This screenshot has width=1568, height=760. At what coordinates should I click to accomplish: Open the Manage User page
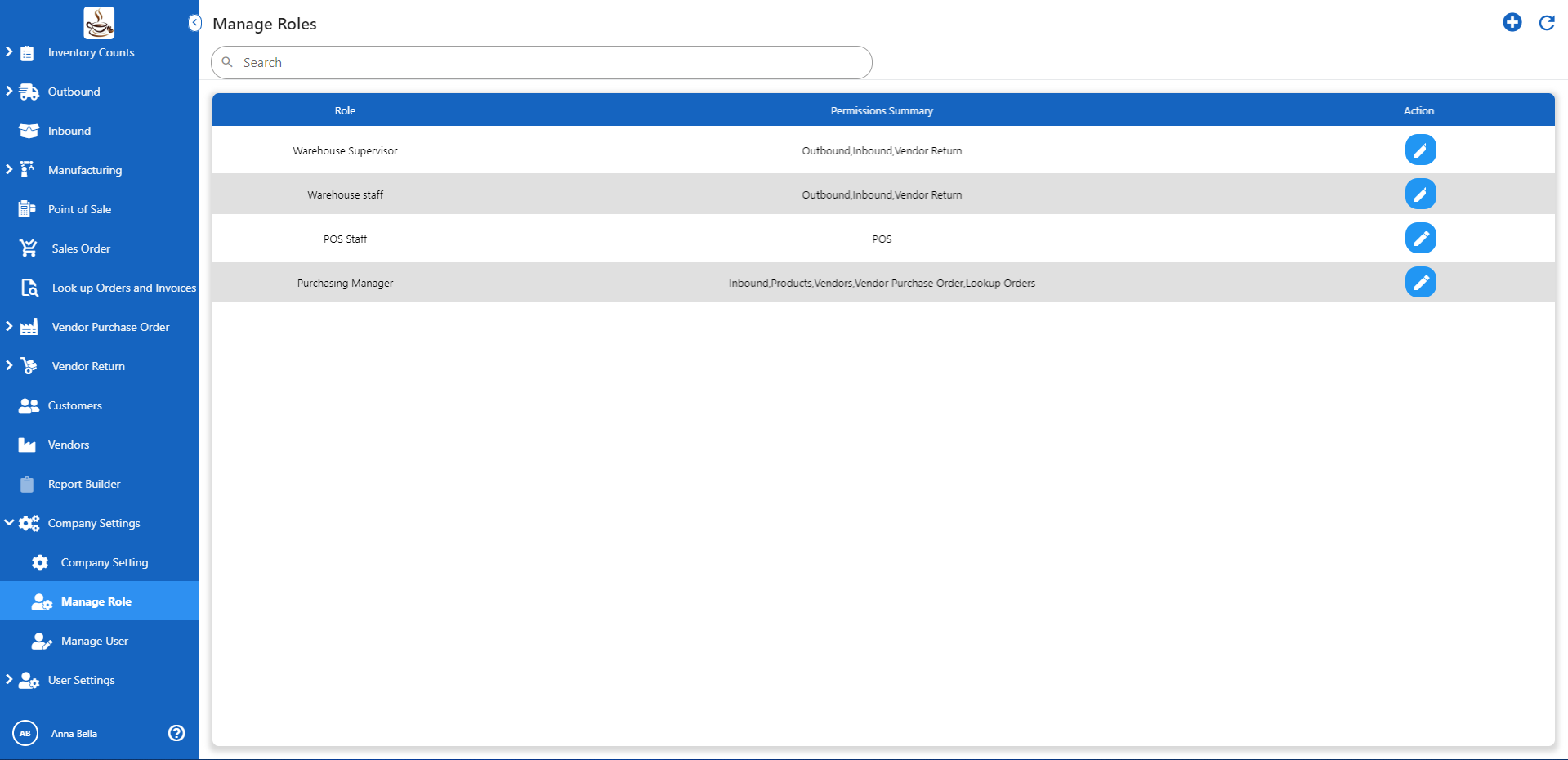click(x=94, y=641)
